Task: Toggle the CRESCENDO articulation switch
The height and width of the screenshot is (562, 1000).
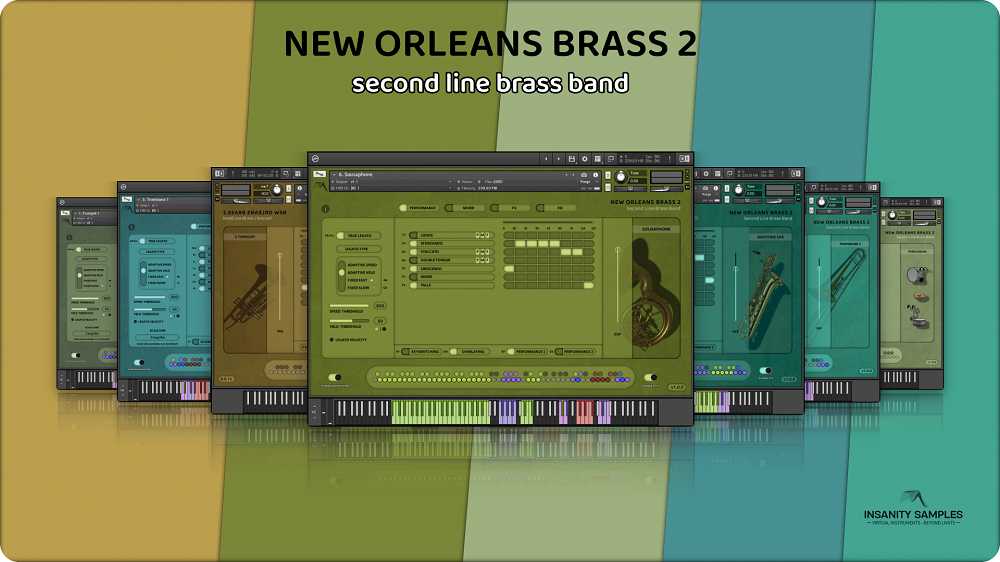Action: tap(413, 269)
